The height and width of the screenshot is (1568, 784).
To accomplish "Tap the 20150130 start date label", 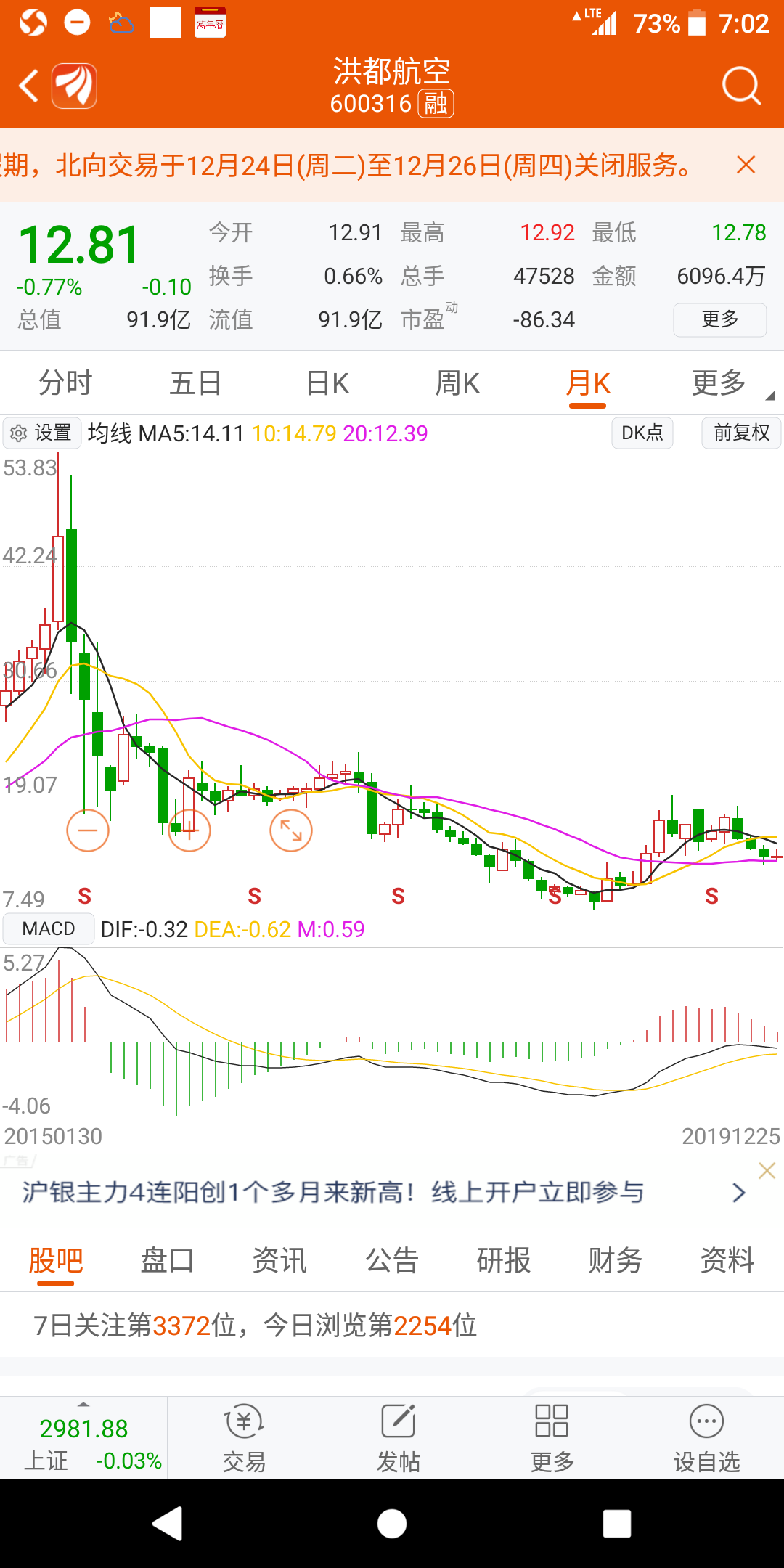I will click(53, 1136).
